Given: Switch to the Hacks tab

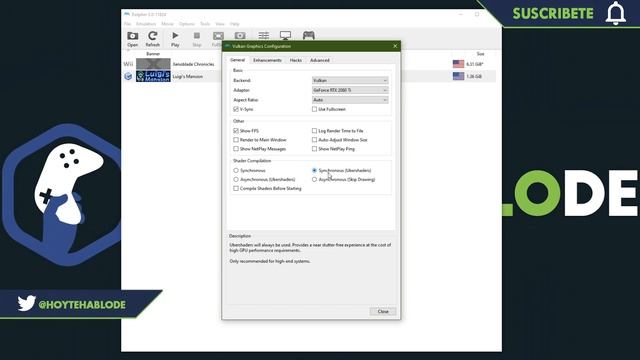Looking at the screenshot, I should pos(296,60).
